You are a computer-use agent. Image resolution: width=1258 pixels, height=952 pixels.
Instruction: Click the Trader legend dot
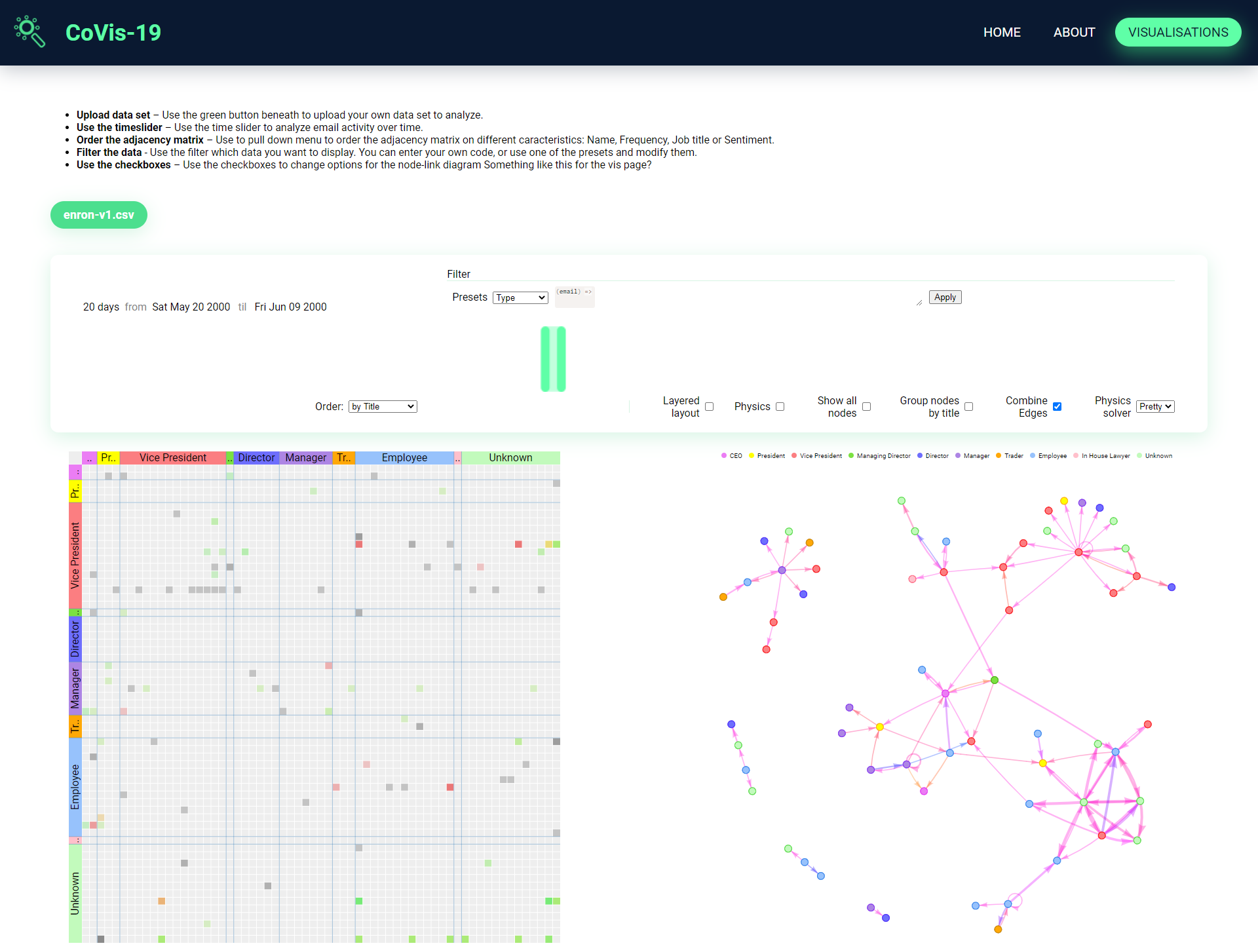(x=999, y=455)
